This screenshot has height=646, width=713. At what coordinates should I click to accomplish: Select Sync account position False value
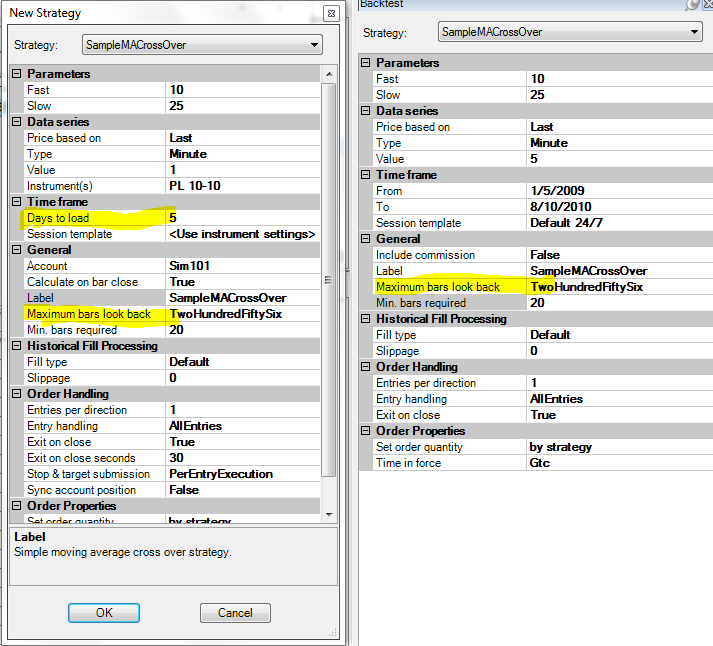point(243,490)
